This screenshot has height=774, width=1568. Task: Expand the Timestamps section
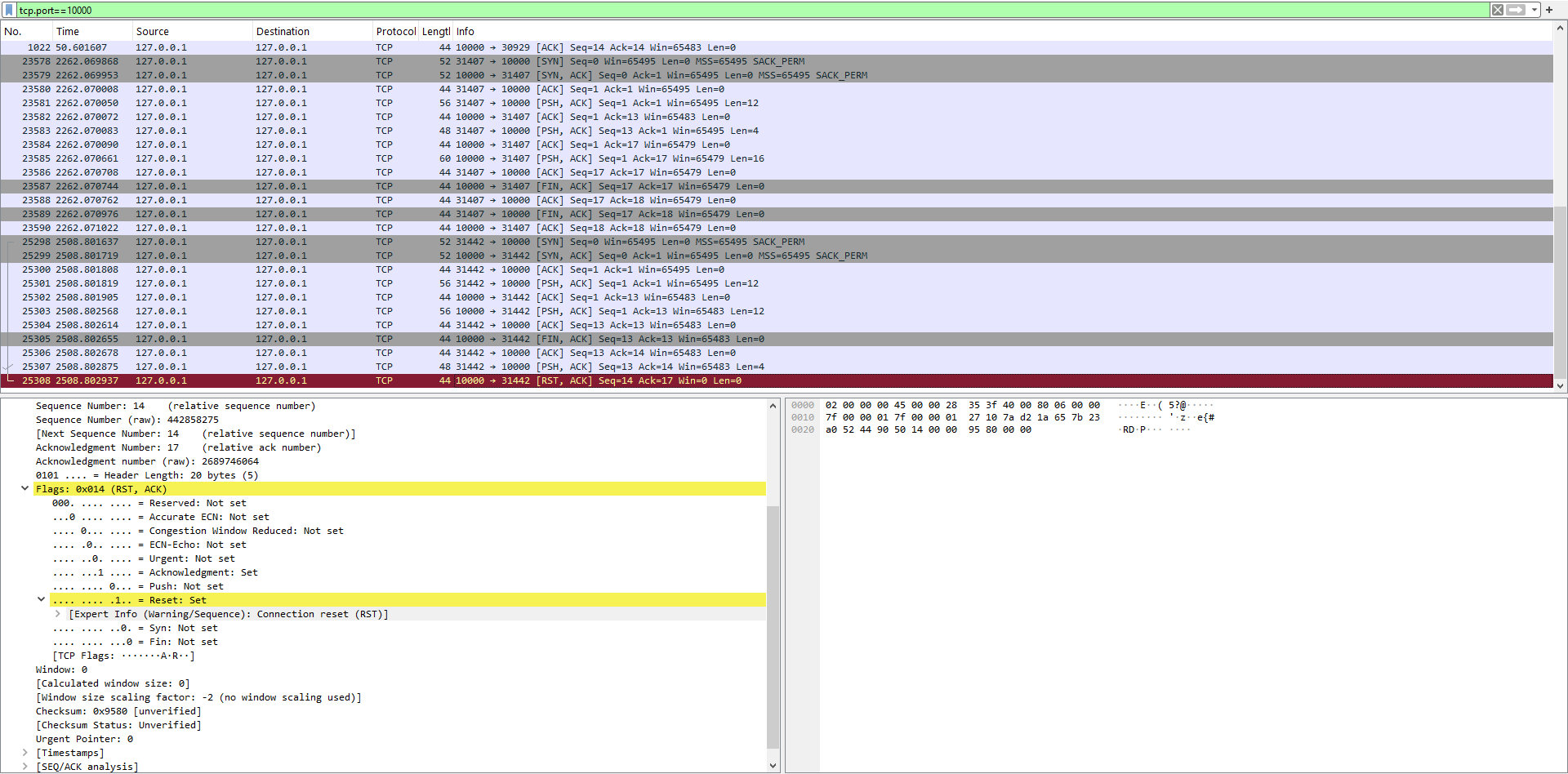point(25,753)
